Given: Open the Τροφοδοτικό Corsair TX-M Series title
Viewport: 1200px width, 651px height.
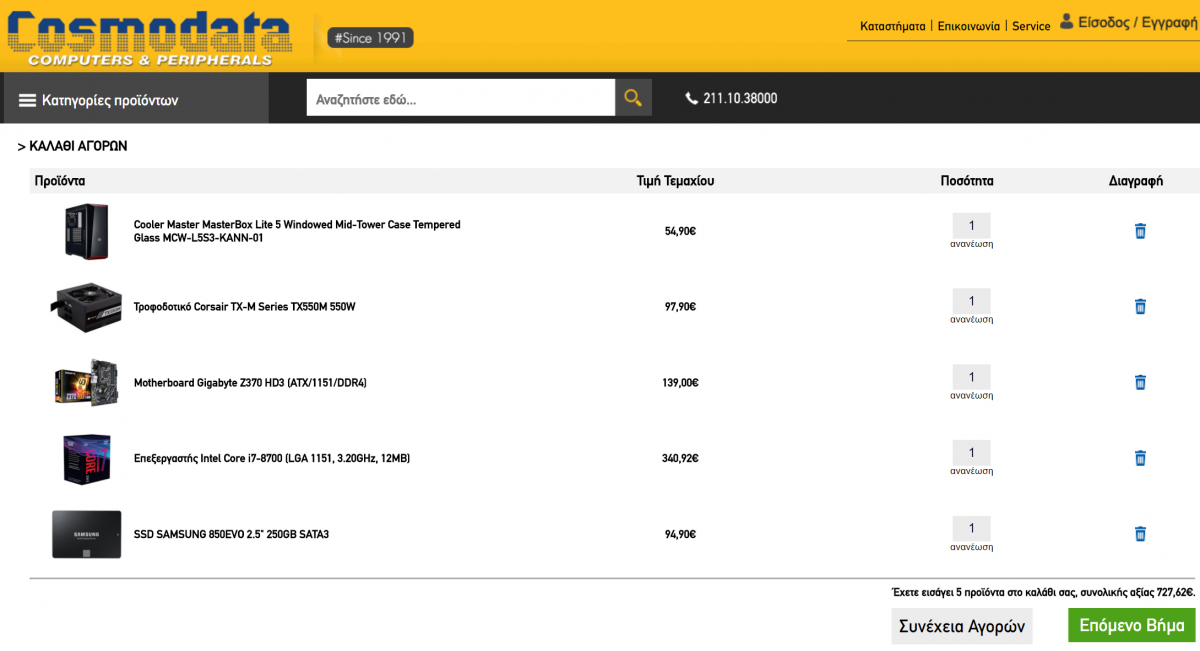Looking at the screenshot, I should (x=244, y=307).
